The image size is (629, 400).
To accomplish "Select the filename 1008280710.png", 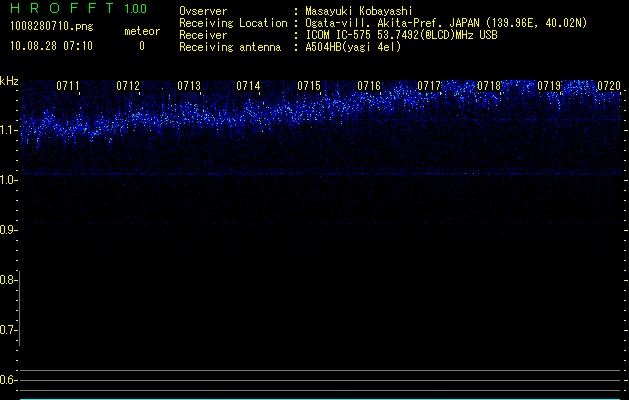I will point(52,26).
